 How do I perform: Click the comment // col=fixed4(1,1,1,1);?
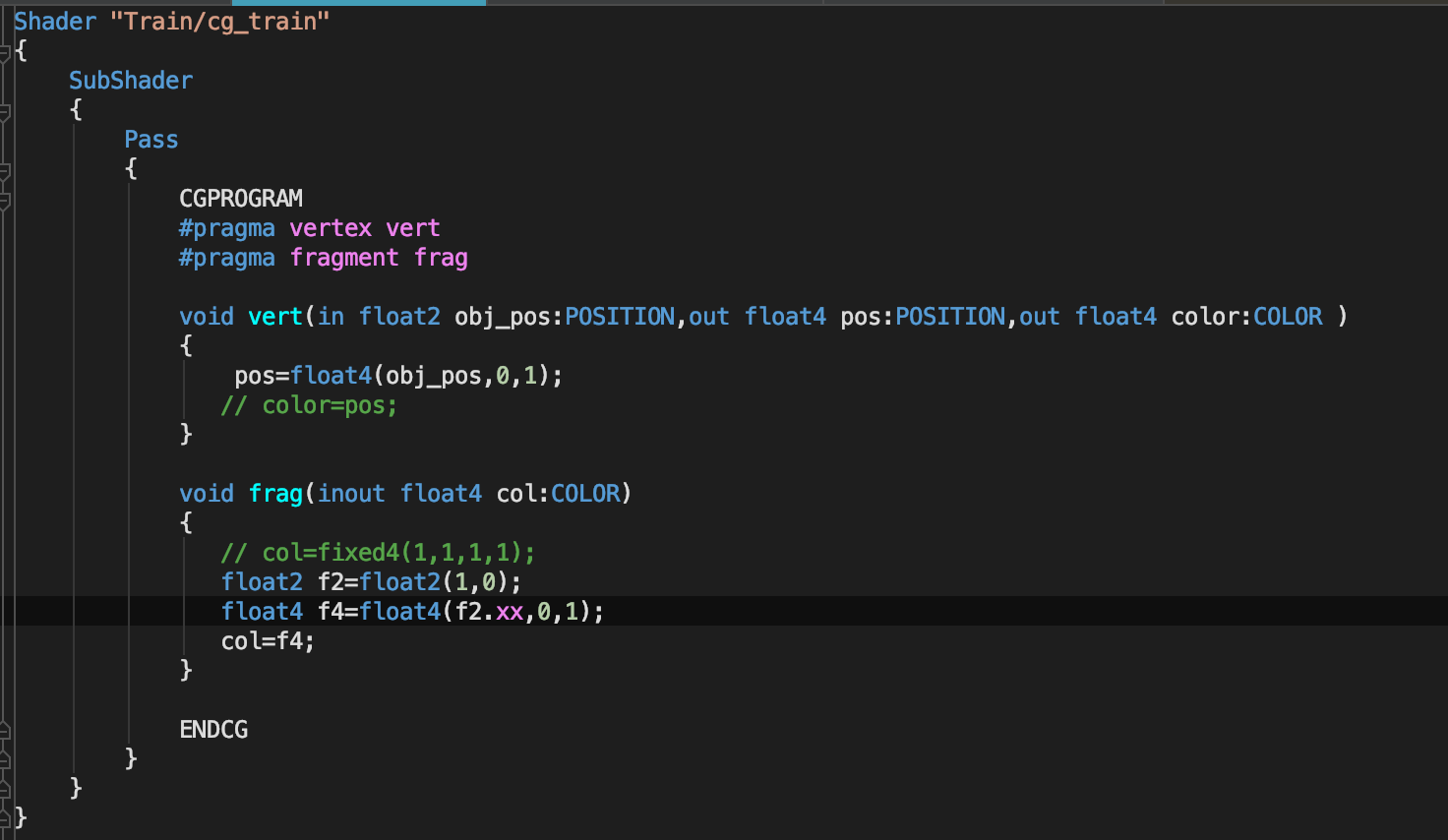coord(378,553)
